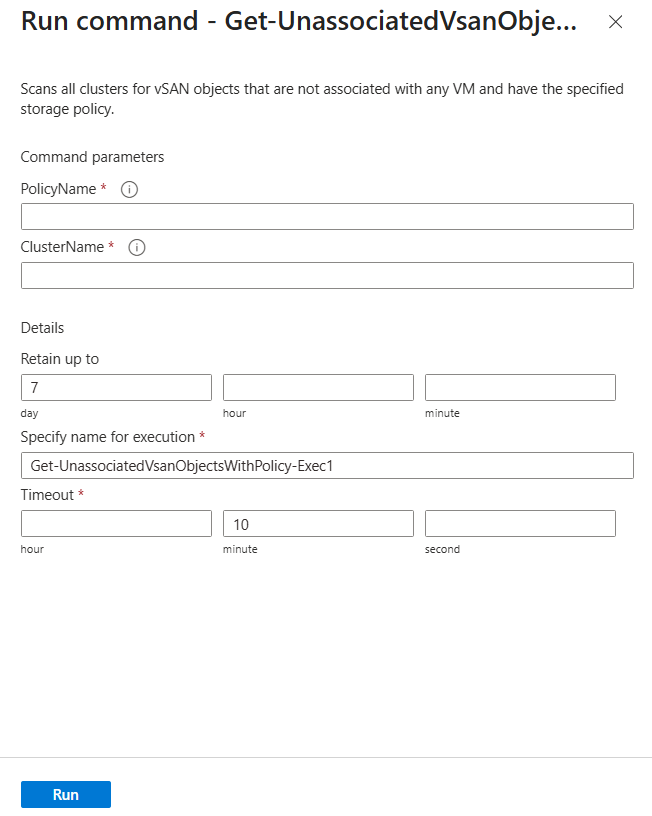Viewport: 652px width, 816px height.
Task: Click the vSAN objects description text
Action: click(321, 99)
